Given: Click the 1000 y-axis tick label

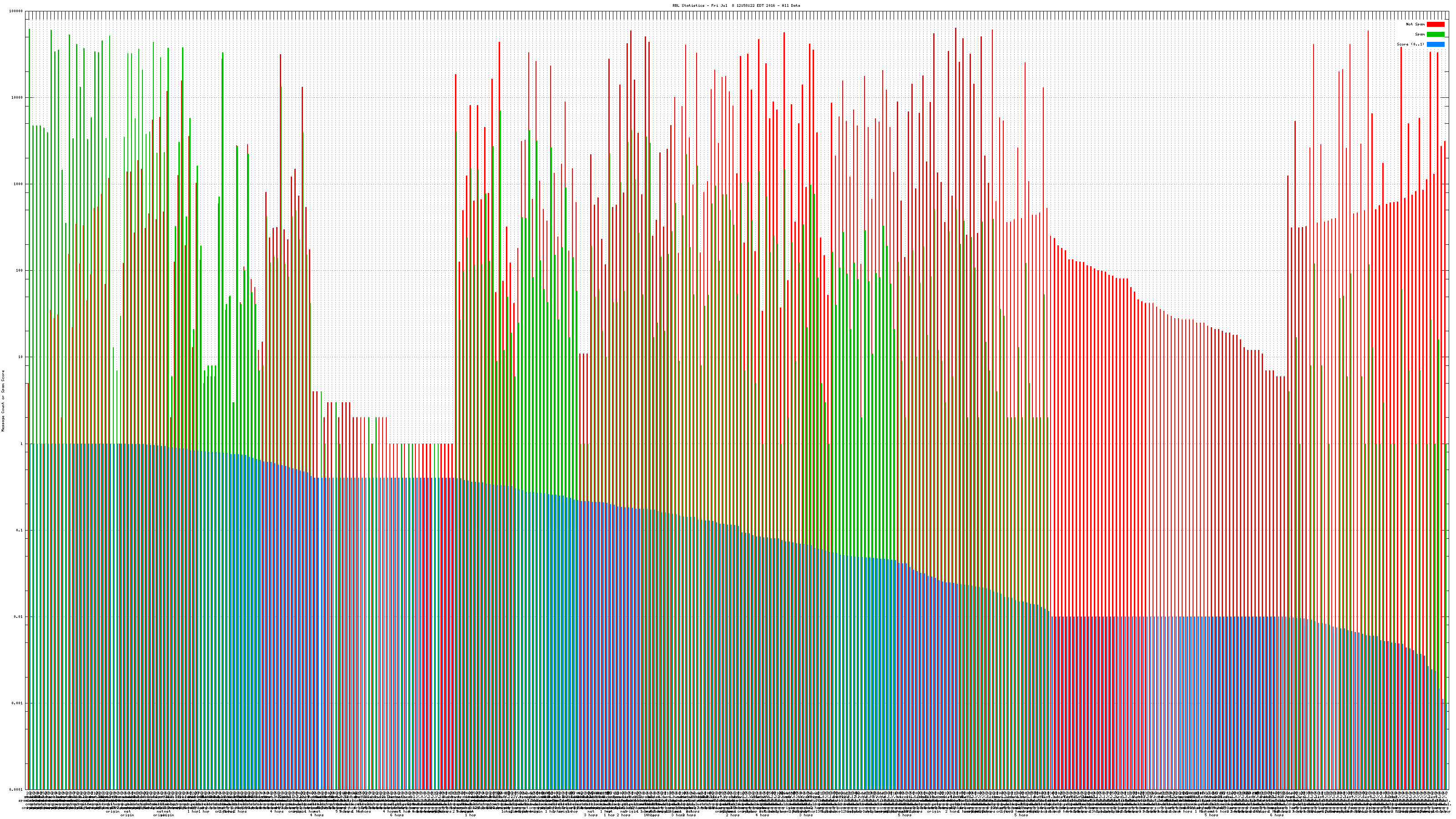Looking at the screenshot, I should point(19,184).
